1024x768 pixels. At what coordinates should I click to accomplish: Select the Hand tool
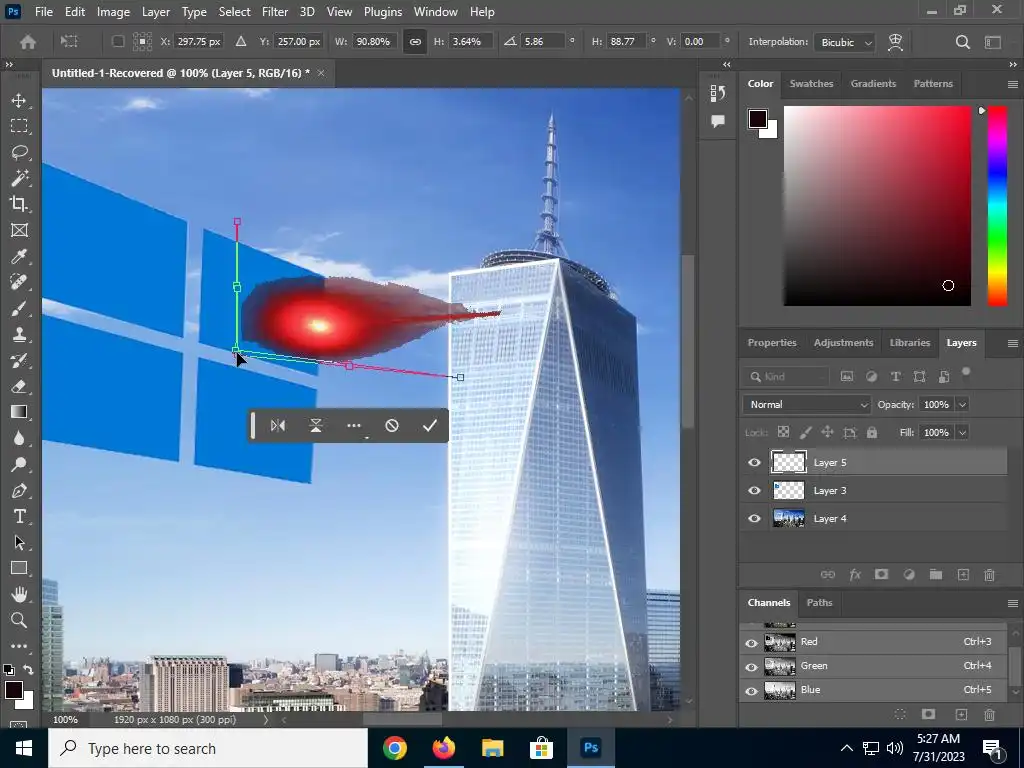19,594
